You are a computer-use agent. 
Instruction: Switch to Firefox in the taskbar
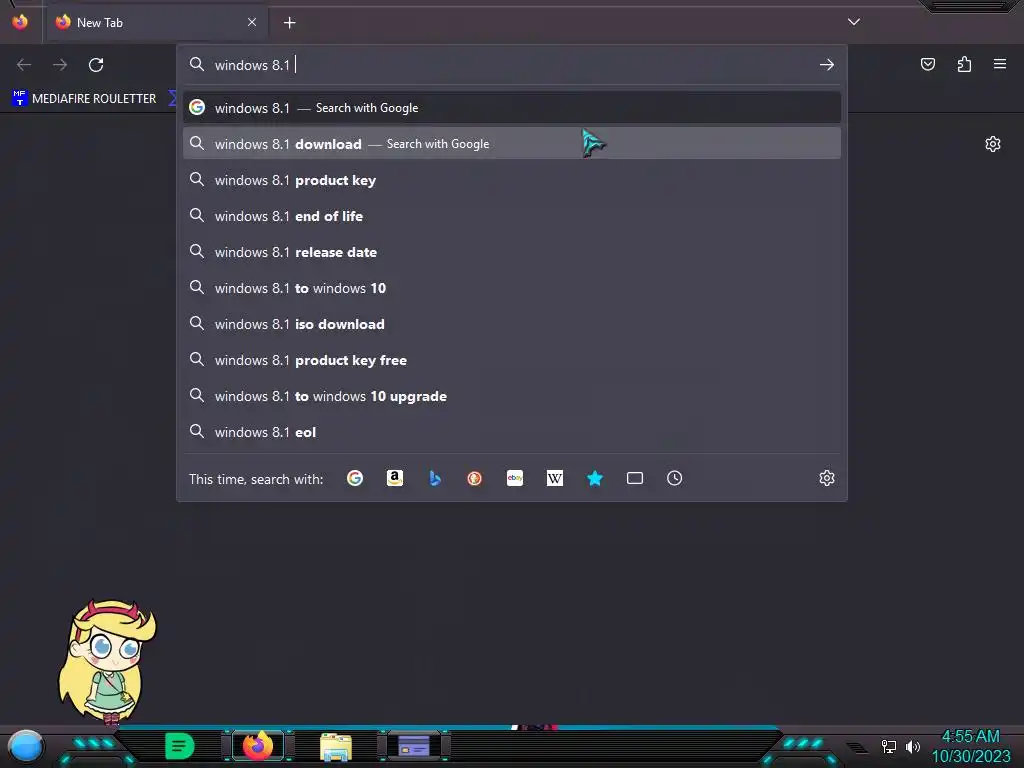pos(258,746)
